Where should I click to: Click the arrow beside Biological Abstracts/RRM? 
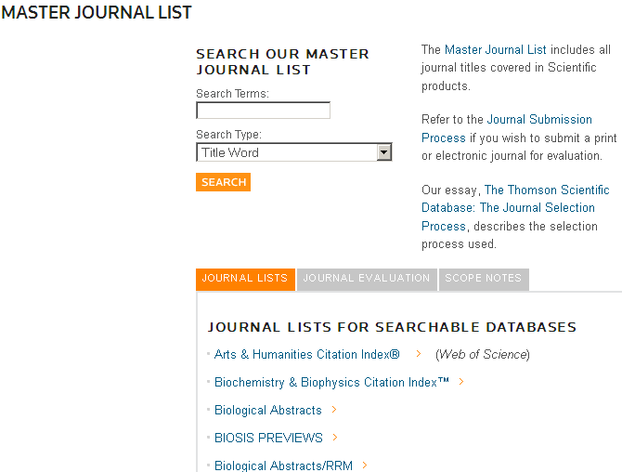[x=364, y=465]
